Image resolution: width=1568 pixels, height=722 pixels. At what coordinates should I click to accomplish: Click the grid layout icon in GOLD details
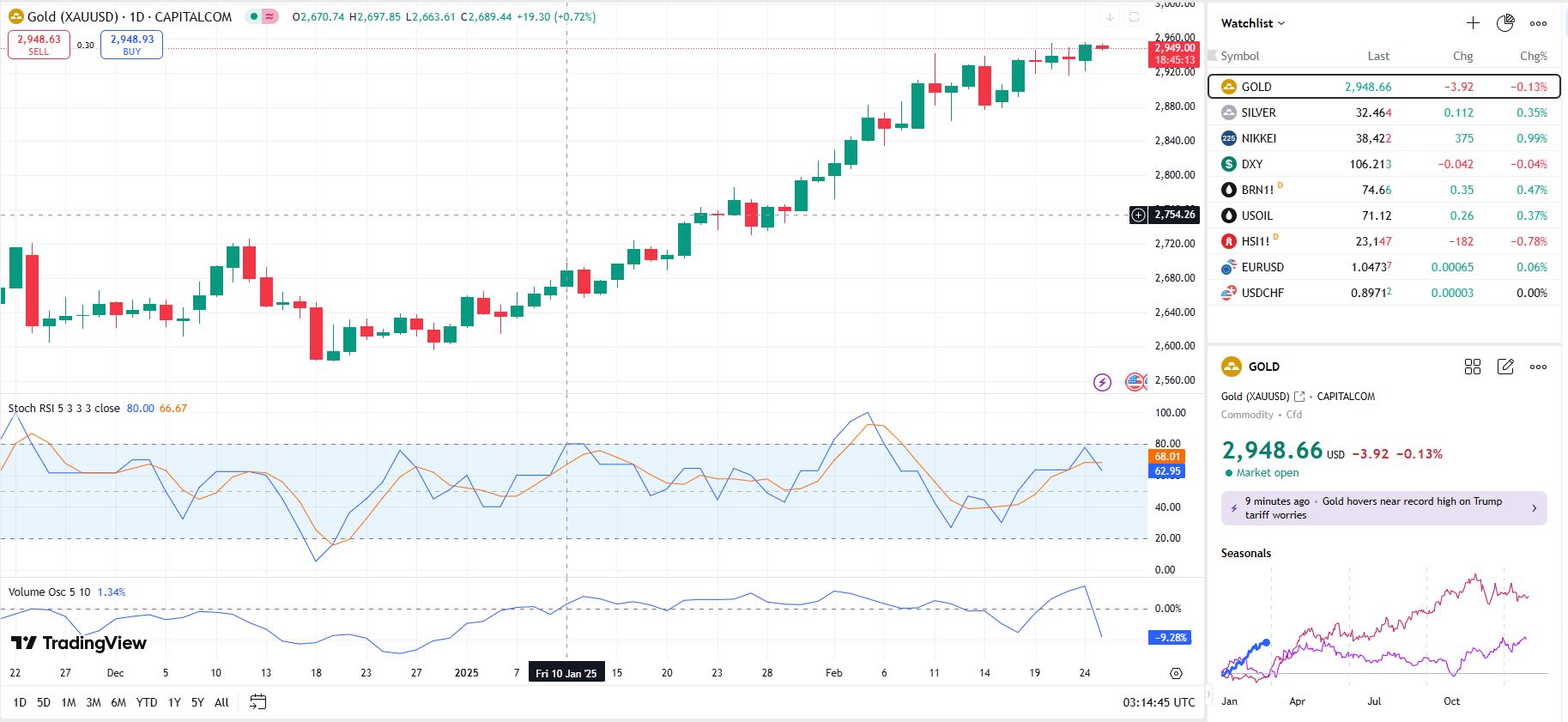1473,367
